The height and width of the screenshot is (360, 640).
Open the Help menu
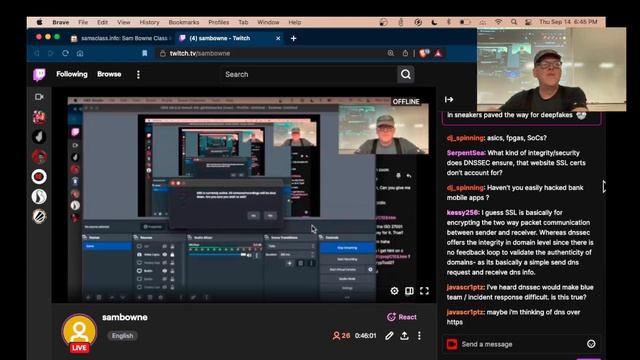point(295,22)
